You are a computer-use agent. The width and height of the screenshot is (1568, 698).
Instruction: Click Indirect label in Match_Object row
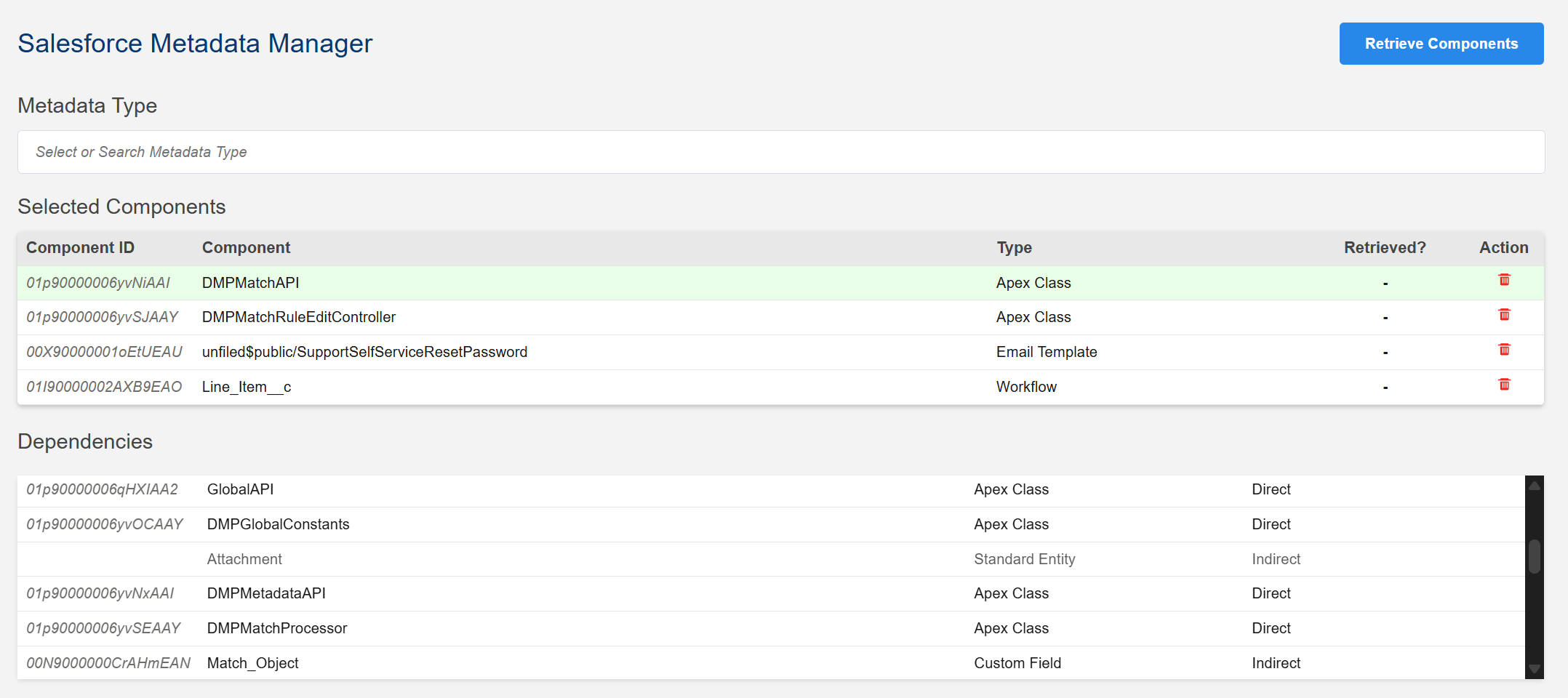coord(1276,663)
